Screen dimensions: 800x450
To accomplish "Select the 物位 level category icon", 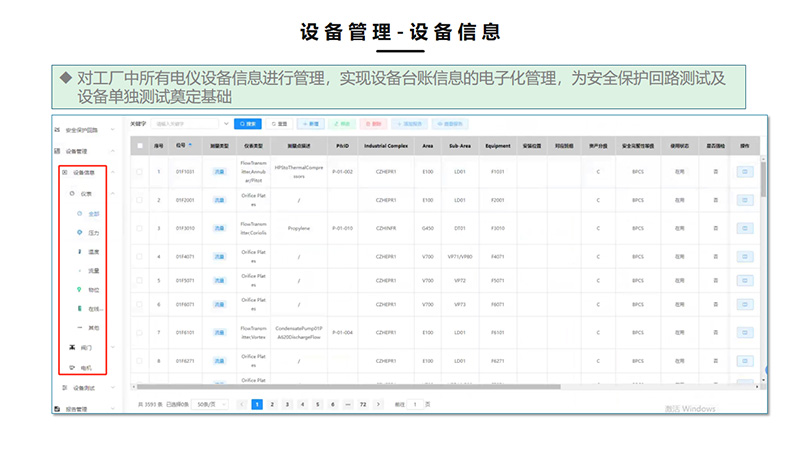I will tap(79, 289).
